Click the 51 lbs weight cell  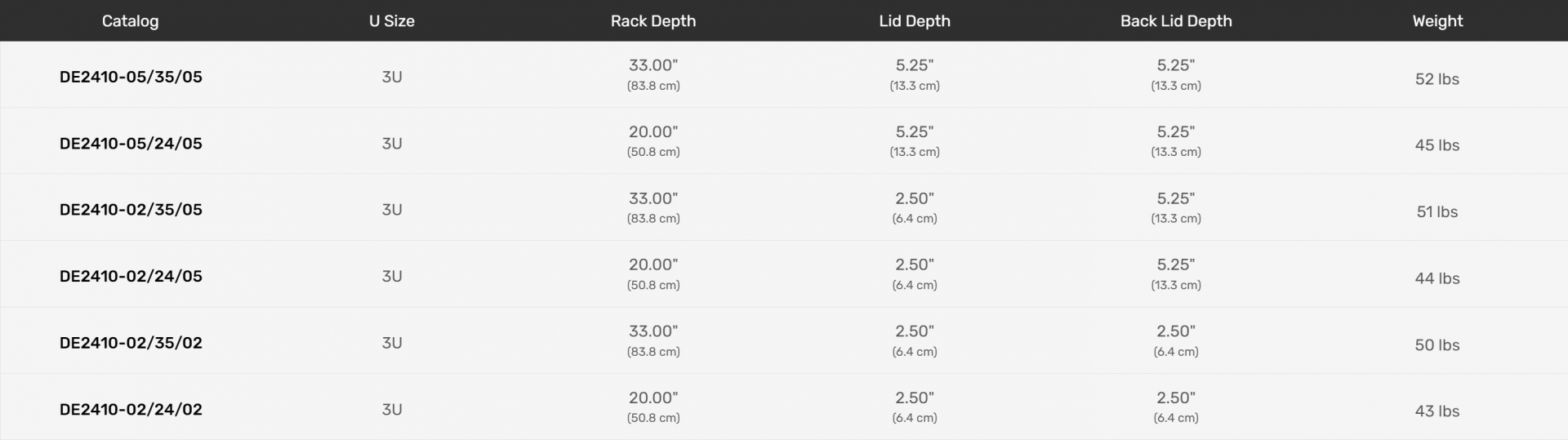(x=1437, y=212)
